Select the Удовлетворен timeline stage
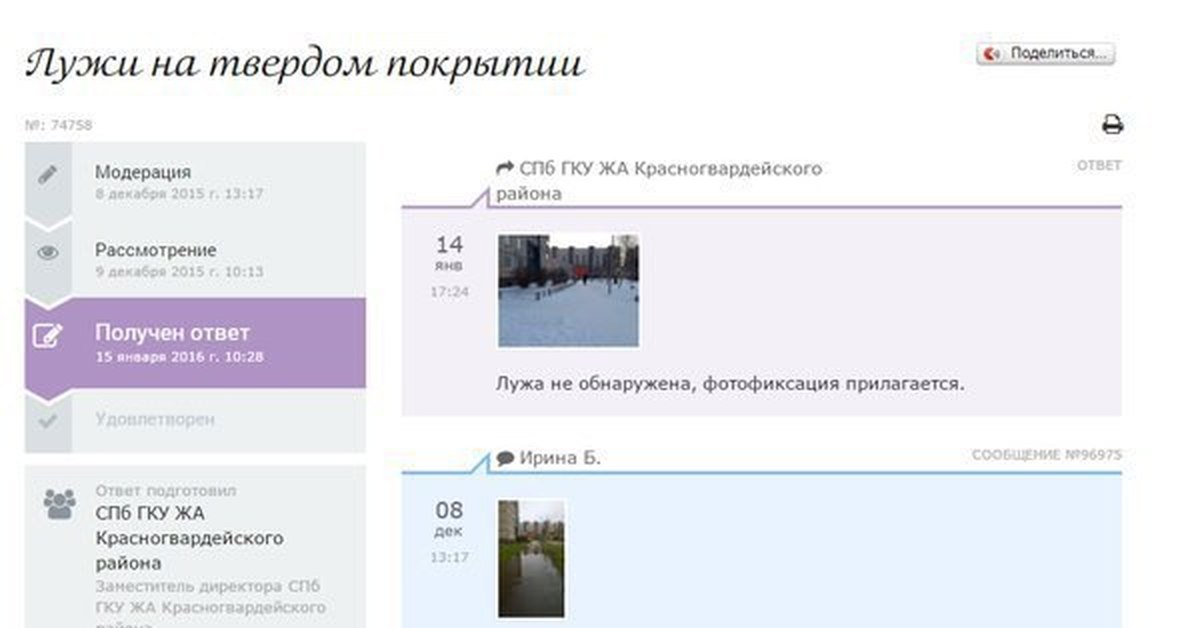Image resolution: width=1200 pixels, height=628 pixels. click(x=155, y=420)
